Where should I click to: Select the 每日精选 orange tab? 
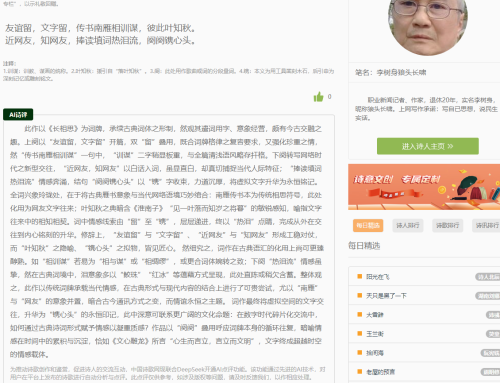tap(368, 225)
